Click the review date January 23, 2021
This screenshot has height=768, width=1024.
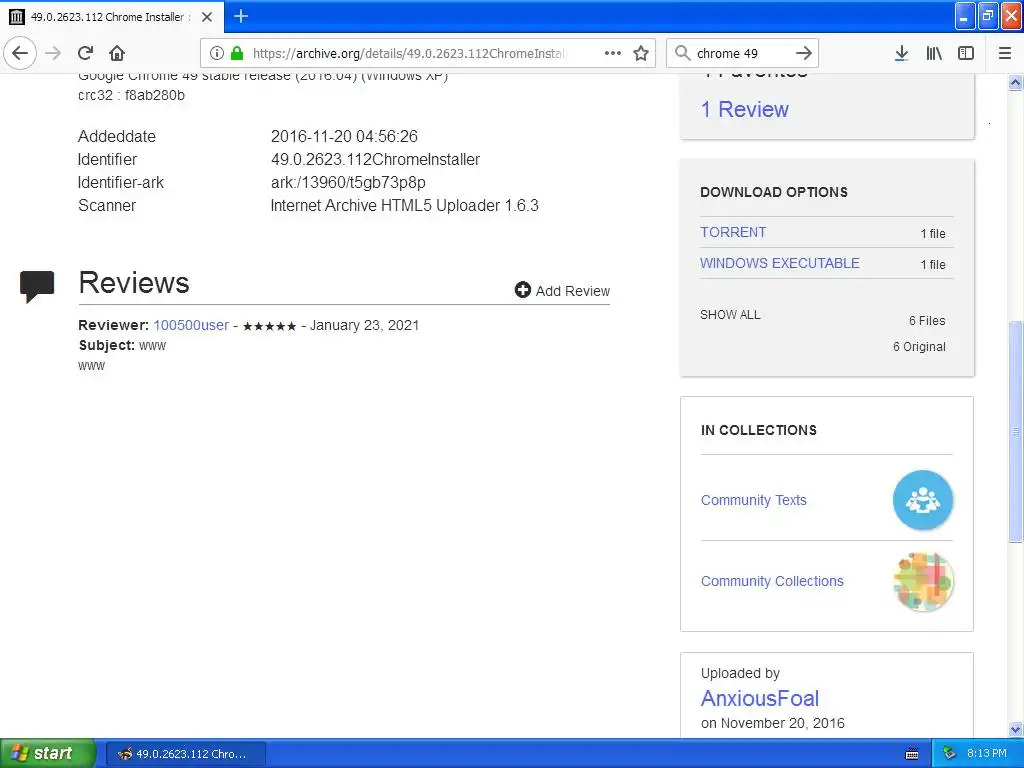pos(364,325)
